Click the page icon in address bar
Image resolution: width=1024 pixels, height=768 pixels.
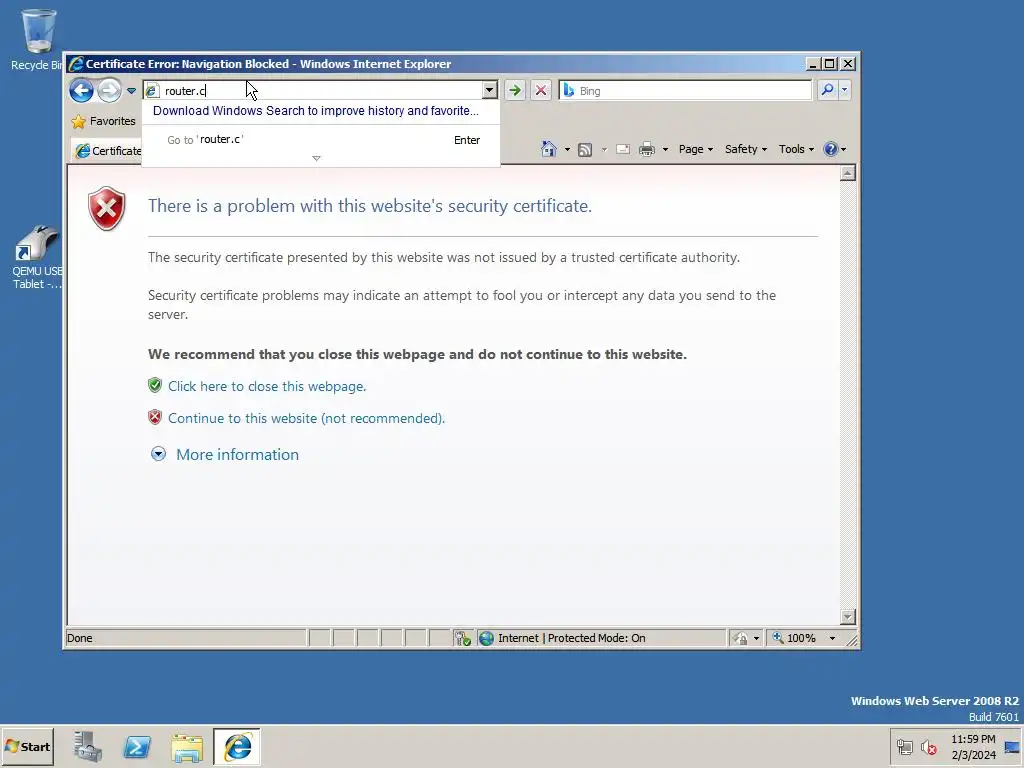[152, 90]
